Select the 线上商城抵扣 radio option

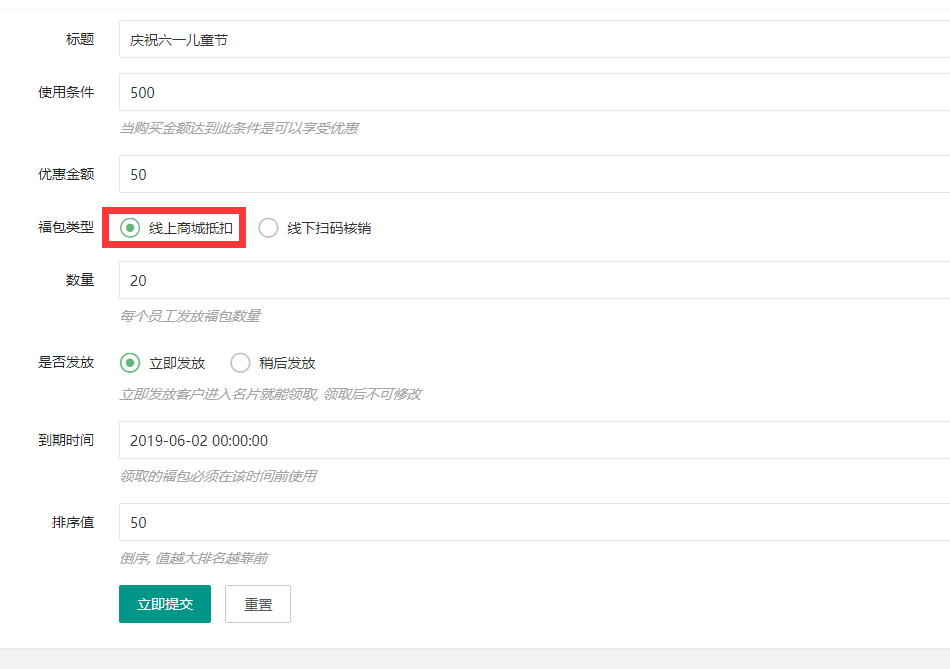130,228
